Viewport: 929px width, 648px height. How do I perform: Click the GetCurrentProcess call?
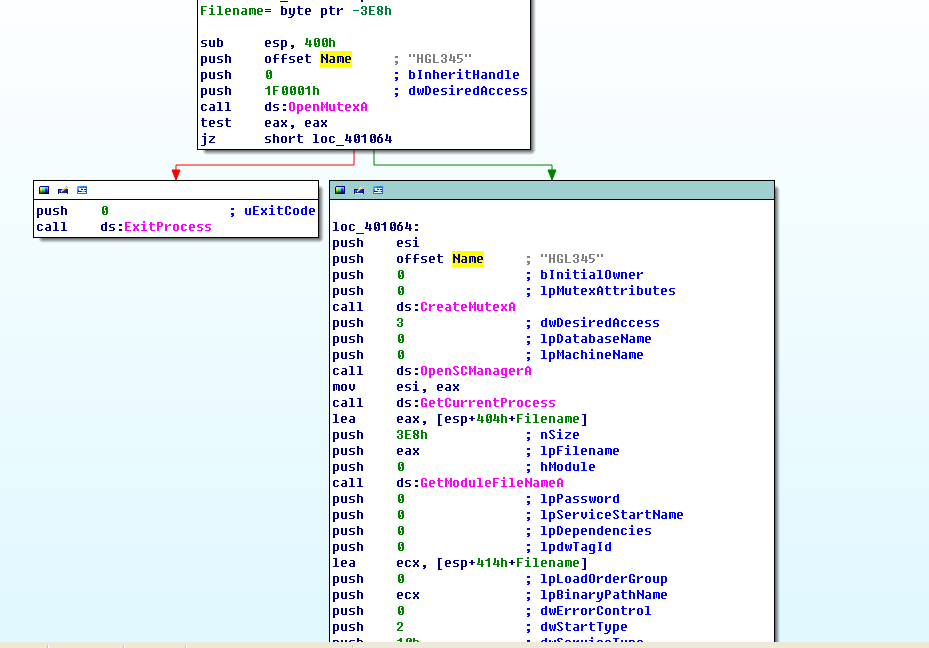pyautogui.click(x=487, y=403)
